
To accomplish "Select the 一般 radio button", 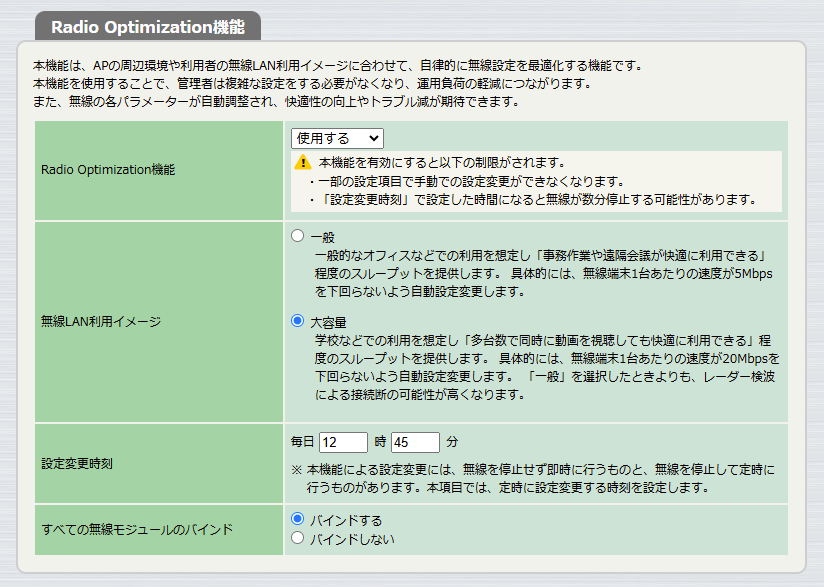I will click(x=299, y=236).
